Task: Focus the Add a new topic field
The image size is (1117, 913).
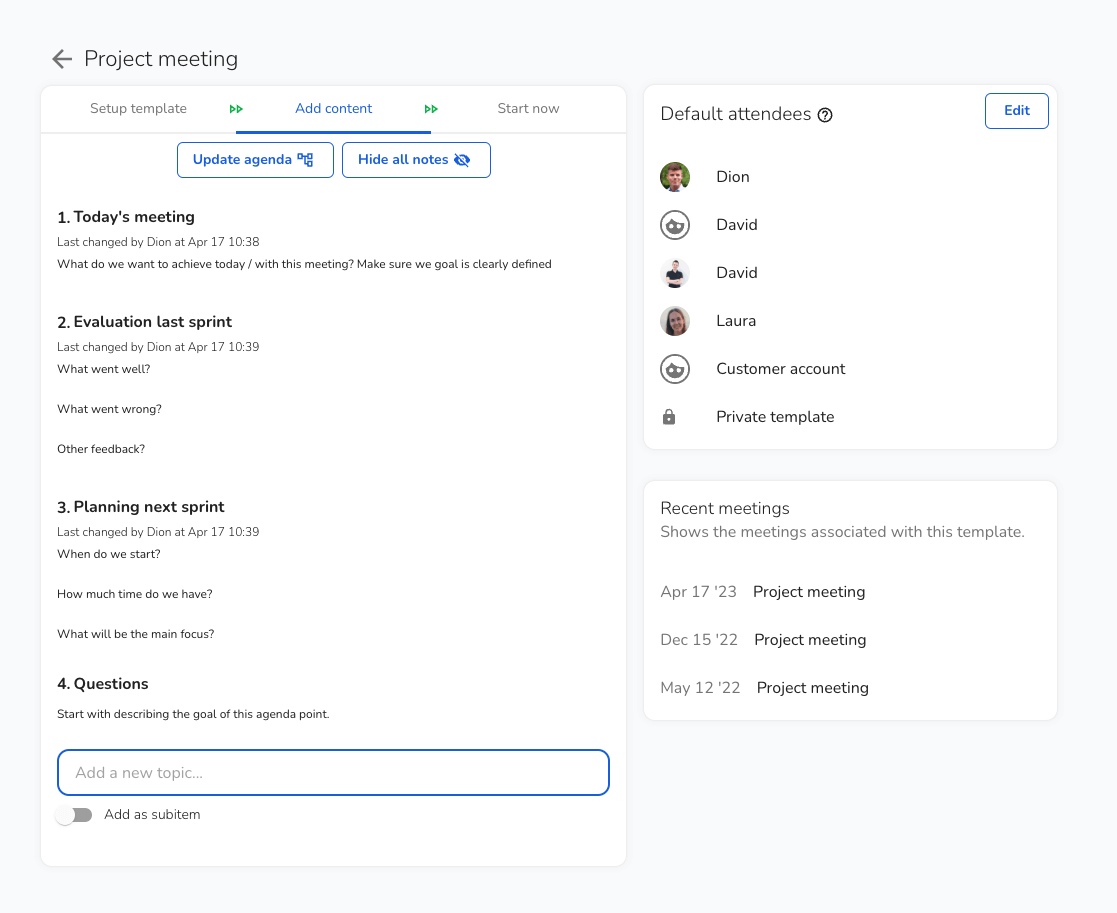Action: pos(333,773)
